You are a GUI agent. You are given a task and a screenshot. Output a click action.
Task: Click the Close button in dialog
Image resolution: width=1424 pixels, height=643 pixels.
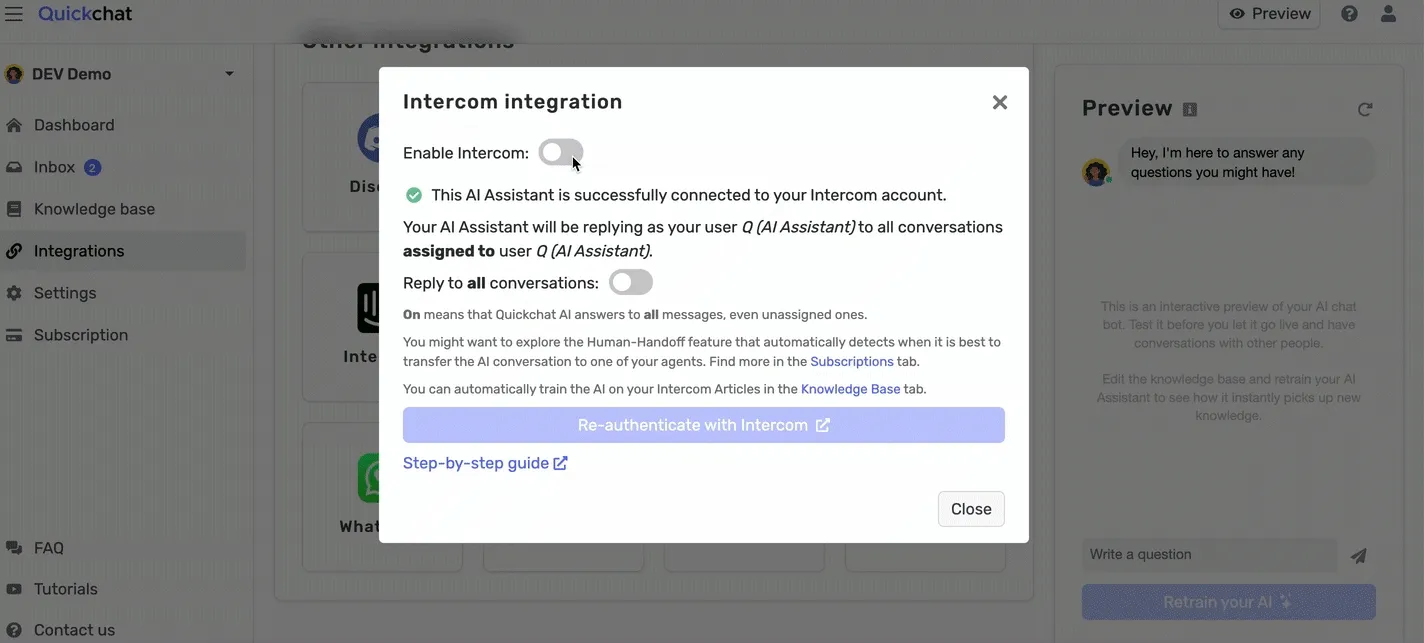pos(971,509)
